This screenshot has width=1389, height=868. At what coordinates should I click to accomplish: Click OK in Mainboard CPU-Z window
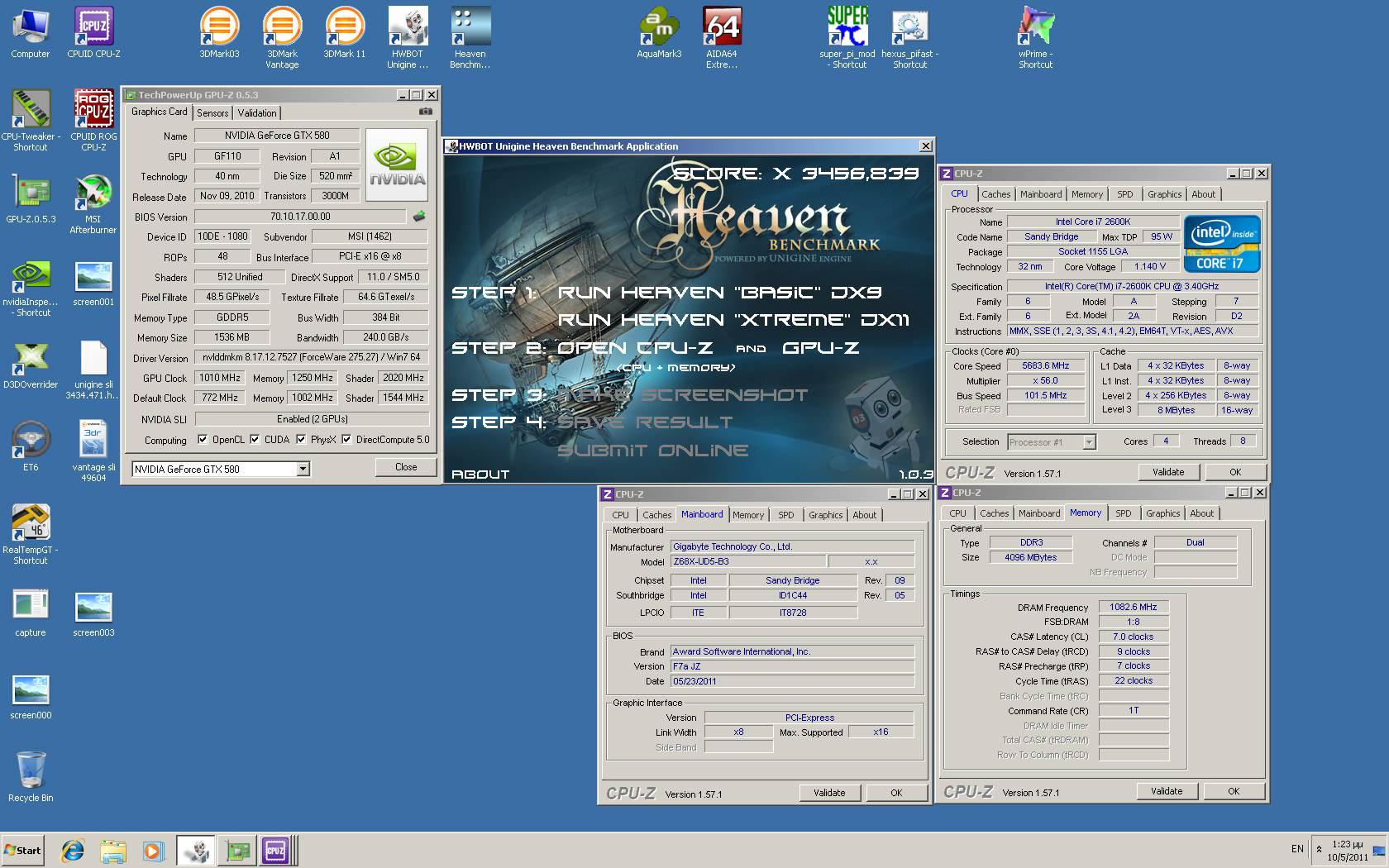(x=896, y=793)
